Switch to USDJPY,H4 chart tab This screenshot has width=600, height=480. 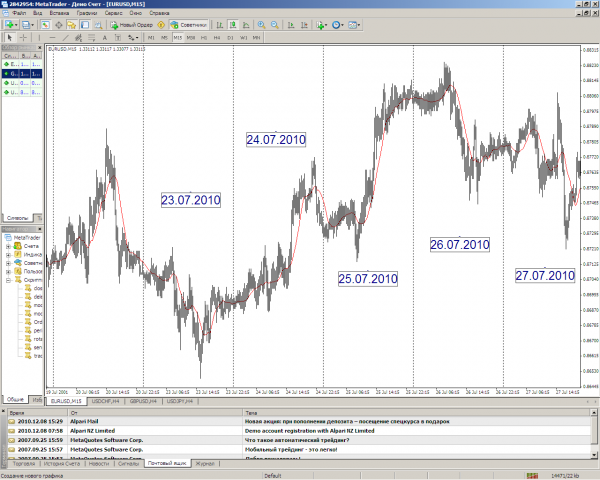point(180,401)
